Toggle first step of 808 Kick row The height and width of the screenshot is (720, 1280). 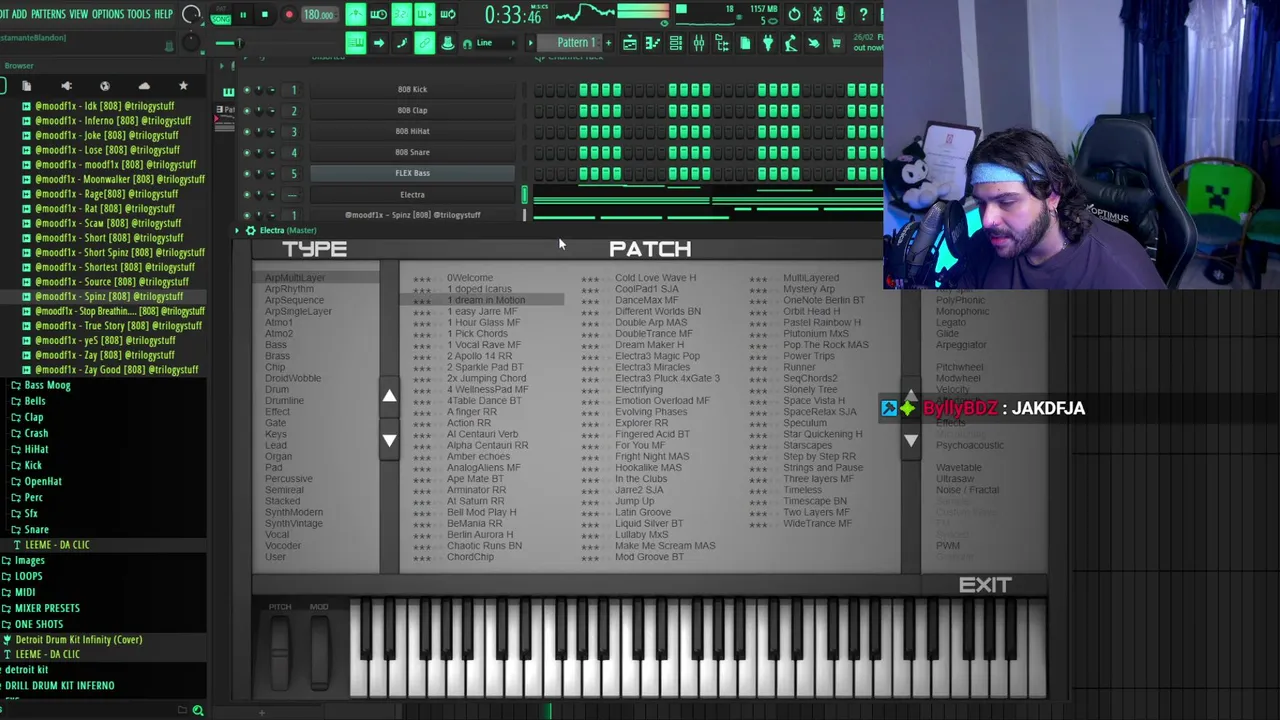[539, 90]
